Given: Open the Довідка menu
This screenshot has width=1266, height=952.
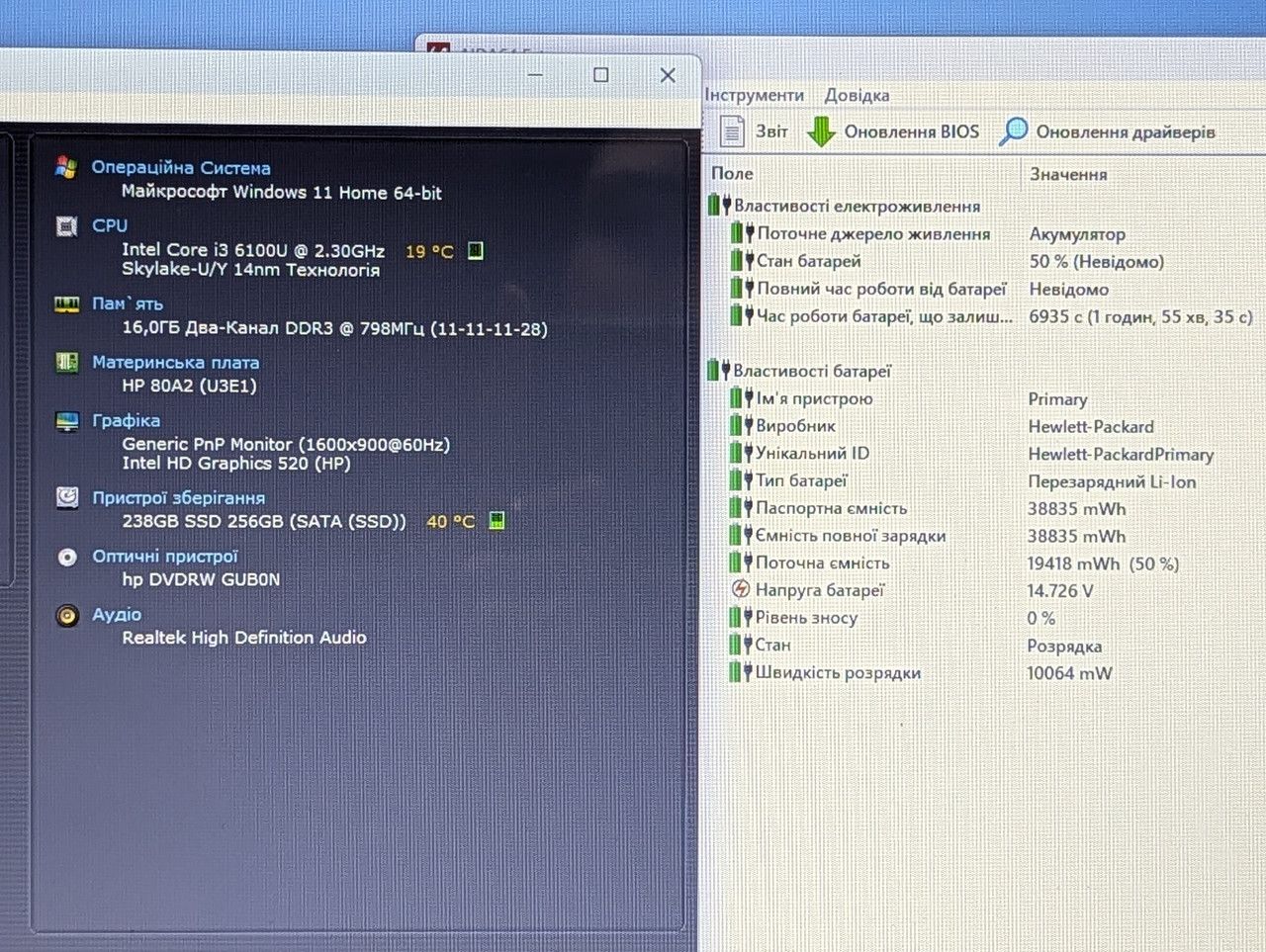Looking at the screenshot, I should pos(857,95).
